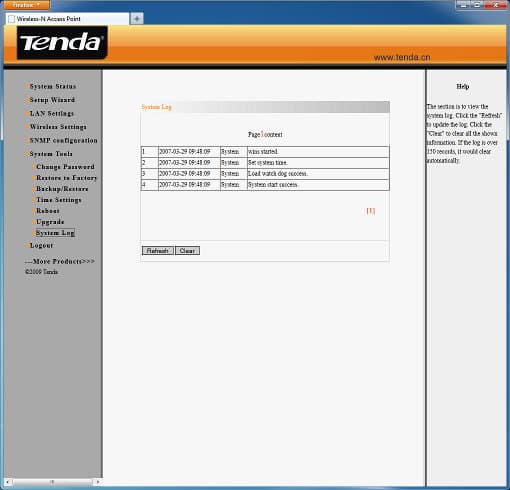Viewport: 510px width, 490px height.
Task: Open the www.tenda.cn link
Action: [402, 57]
